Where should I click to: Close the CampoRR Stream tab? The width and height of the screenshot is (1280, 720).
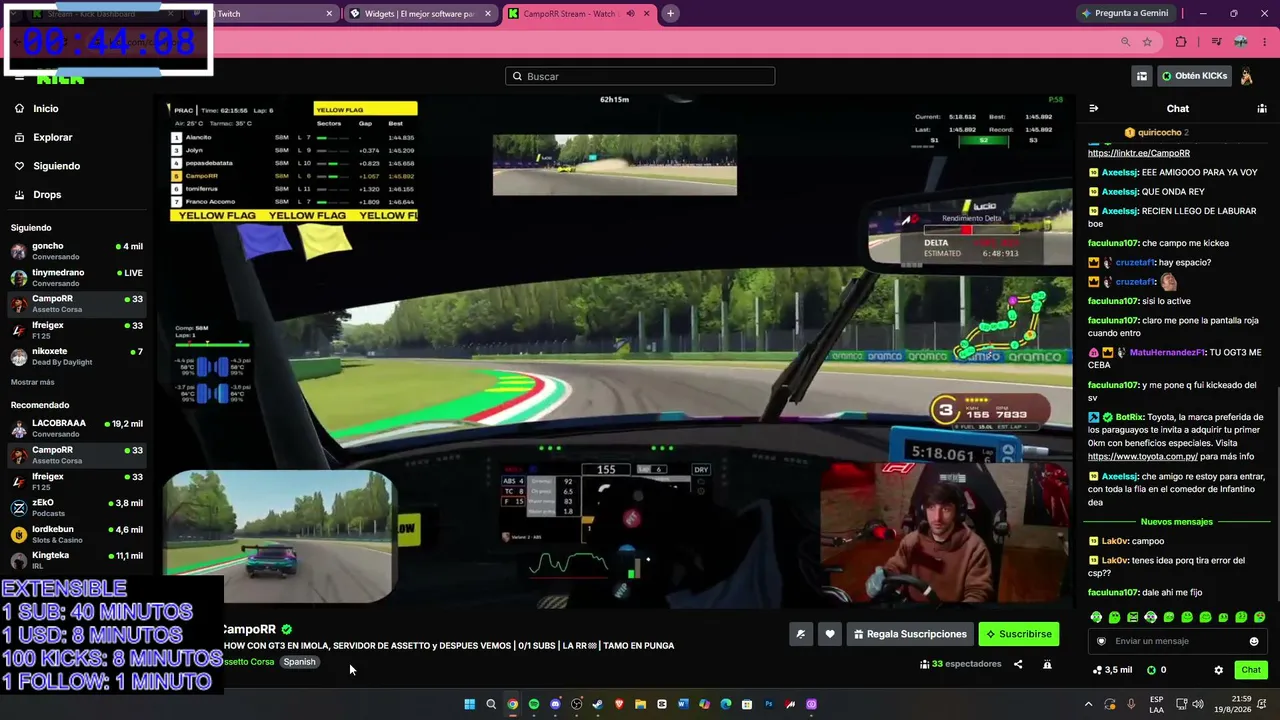click(x=645, y=14)
